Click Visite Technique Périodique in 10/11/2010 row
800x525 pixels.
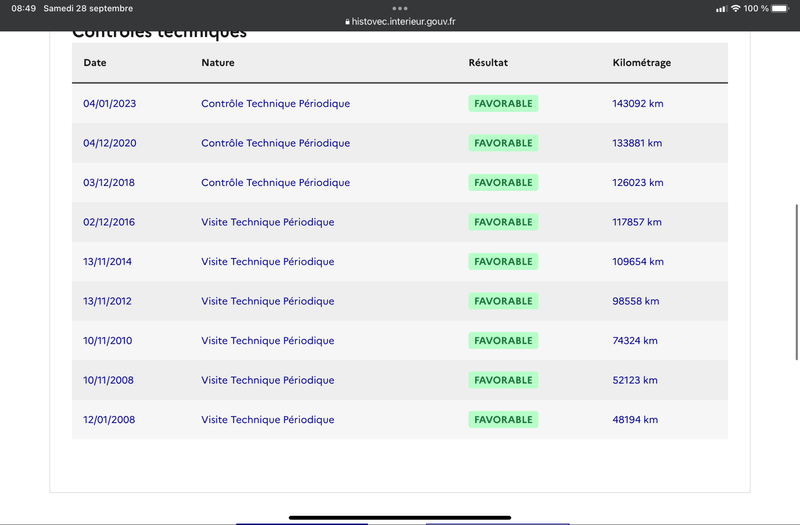pos(267,340)
